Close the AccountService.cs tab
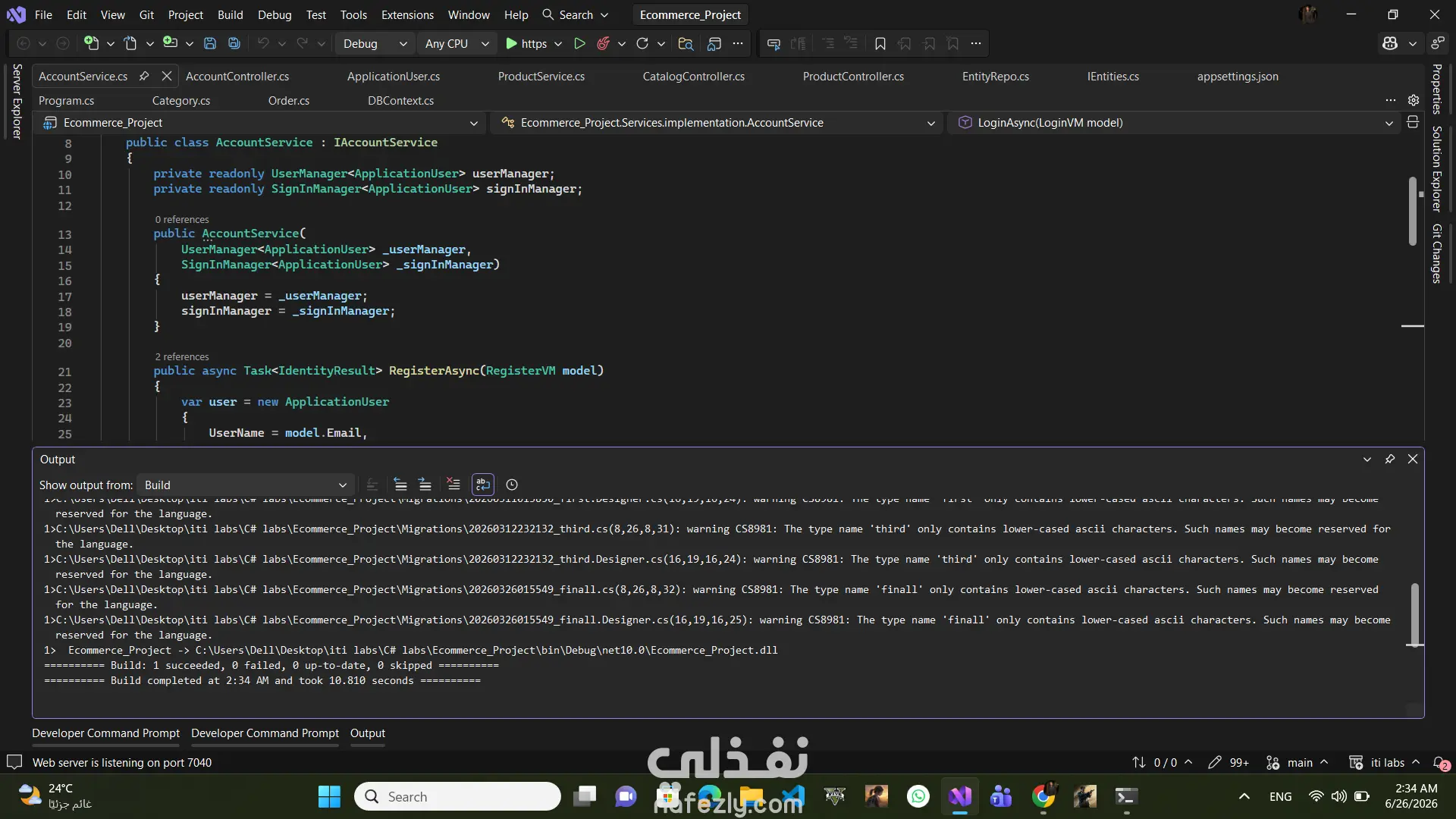This screenshot has width=1456, height=819. point(167,76)
